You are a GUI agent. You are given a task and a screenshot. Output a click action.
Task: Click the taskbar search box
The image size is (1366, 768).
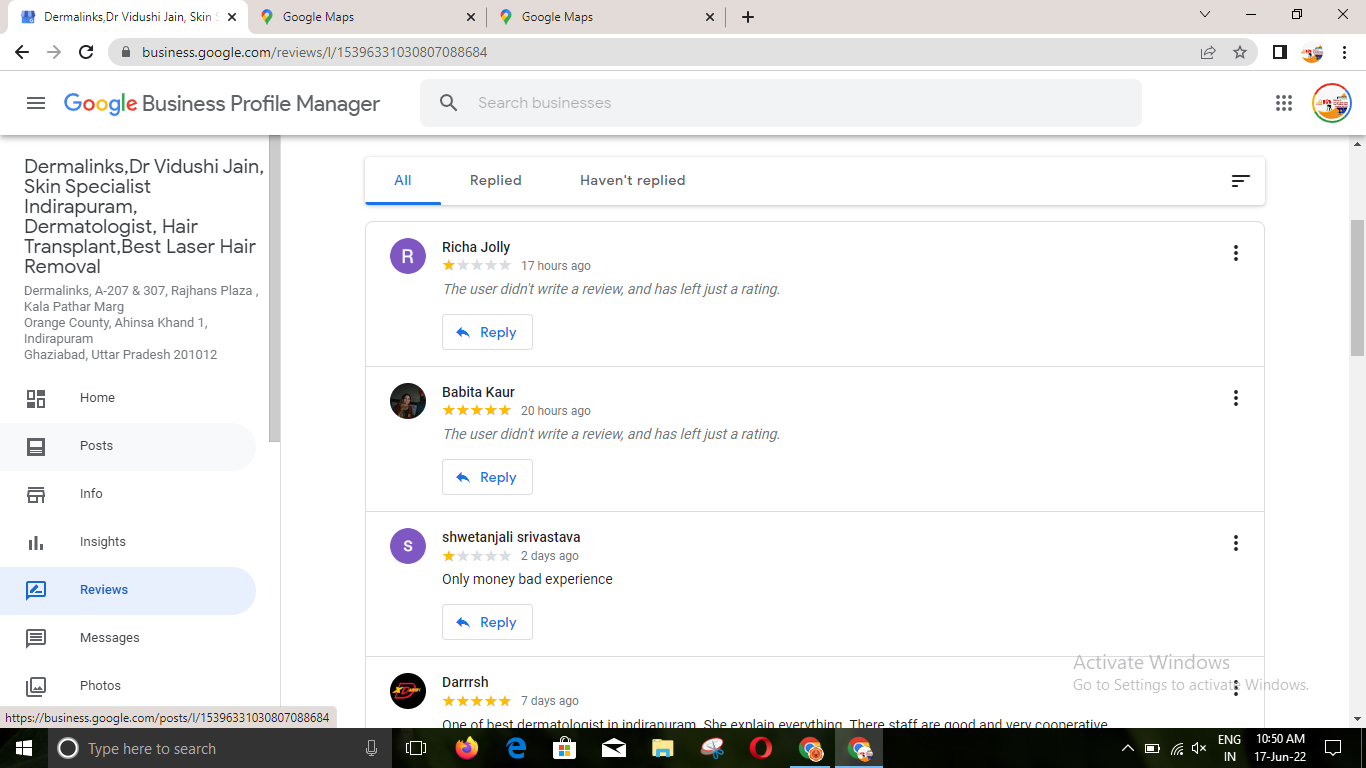click(220, 748)
